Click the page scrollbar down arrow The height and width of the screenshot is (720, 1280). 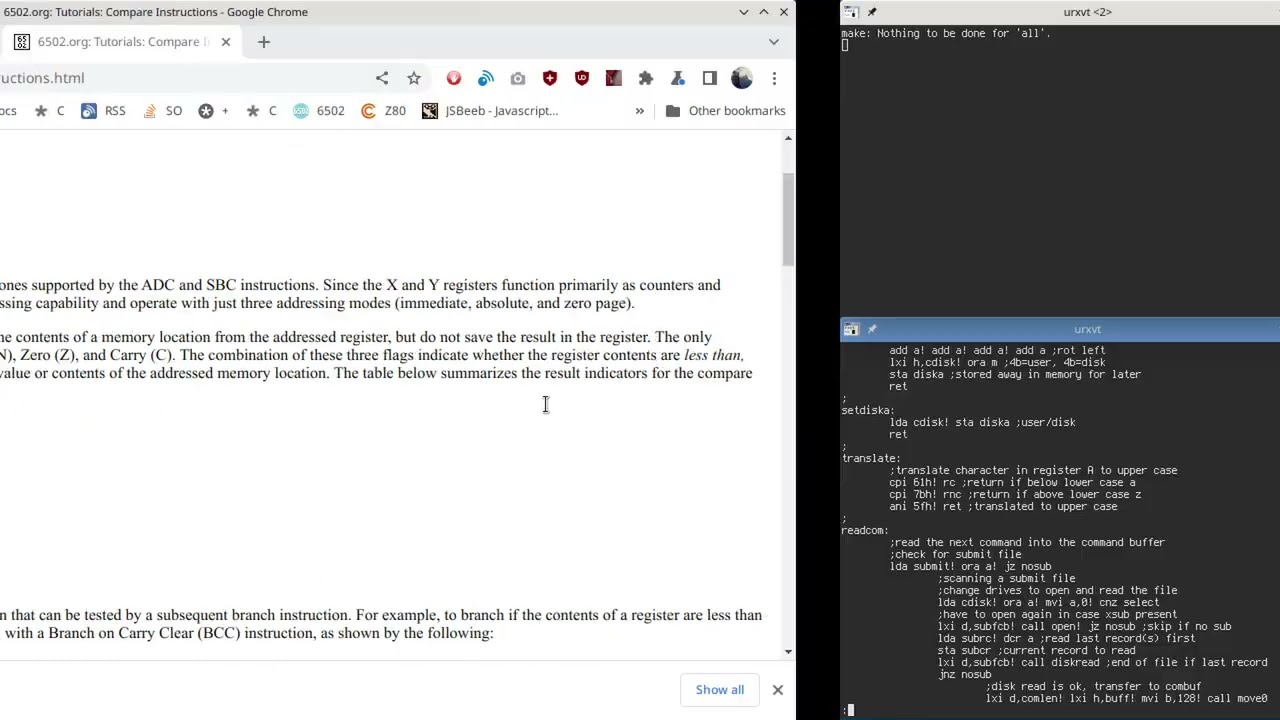788,652
